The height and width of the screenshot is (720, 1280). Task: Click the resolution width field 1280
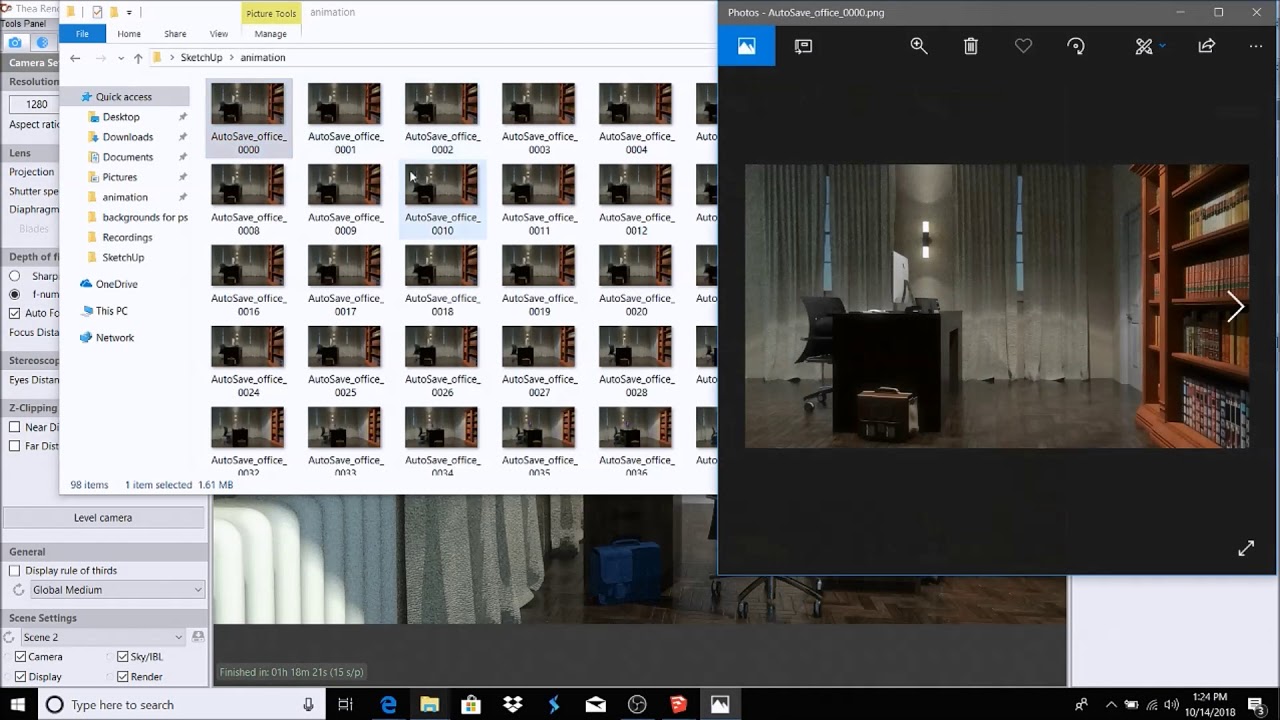pyautogui.click(x=37, y=104)
